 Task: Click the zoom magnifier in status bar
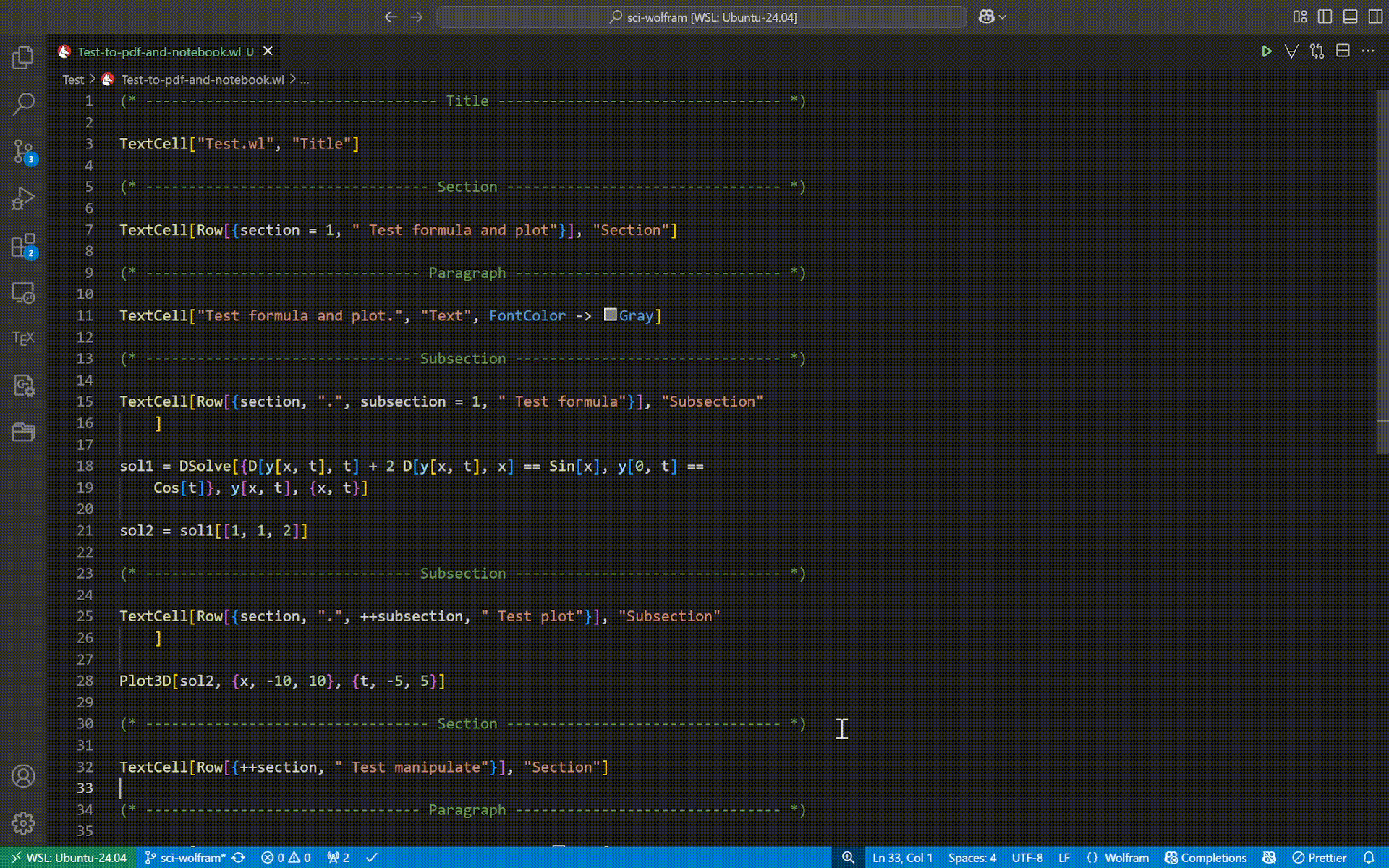(x=848, y=858)
